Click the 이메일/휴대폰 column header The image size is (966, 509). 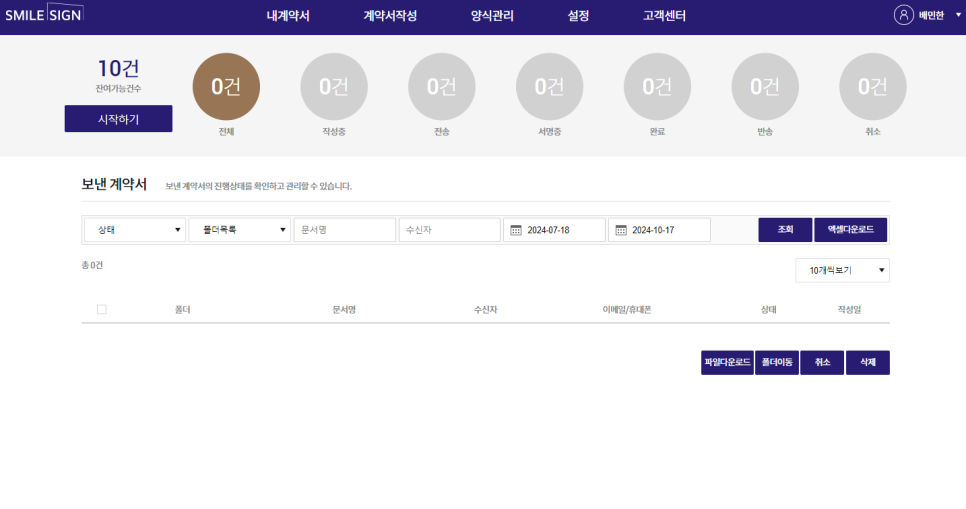pos(627,310)
